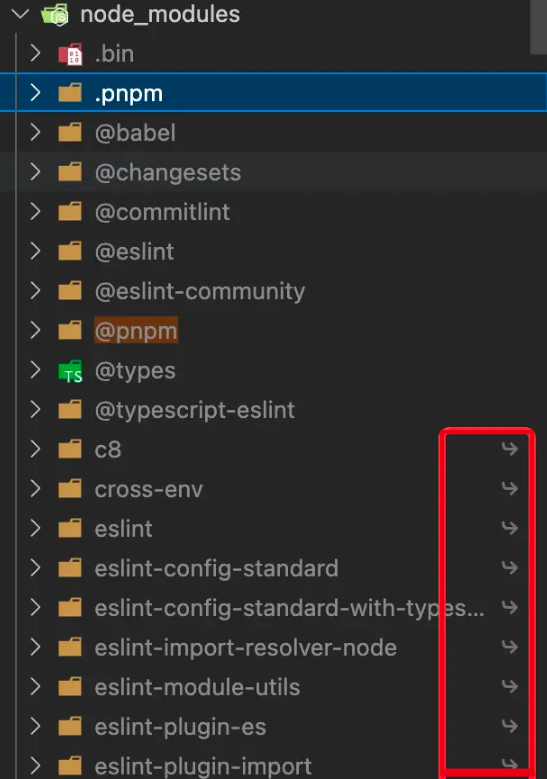
Task: Select the @commitlint folder
Action: tap(273, 212)
